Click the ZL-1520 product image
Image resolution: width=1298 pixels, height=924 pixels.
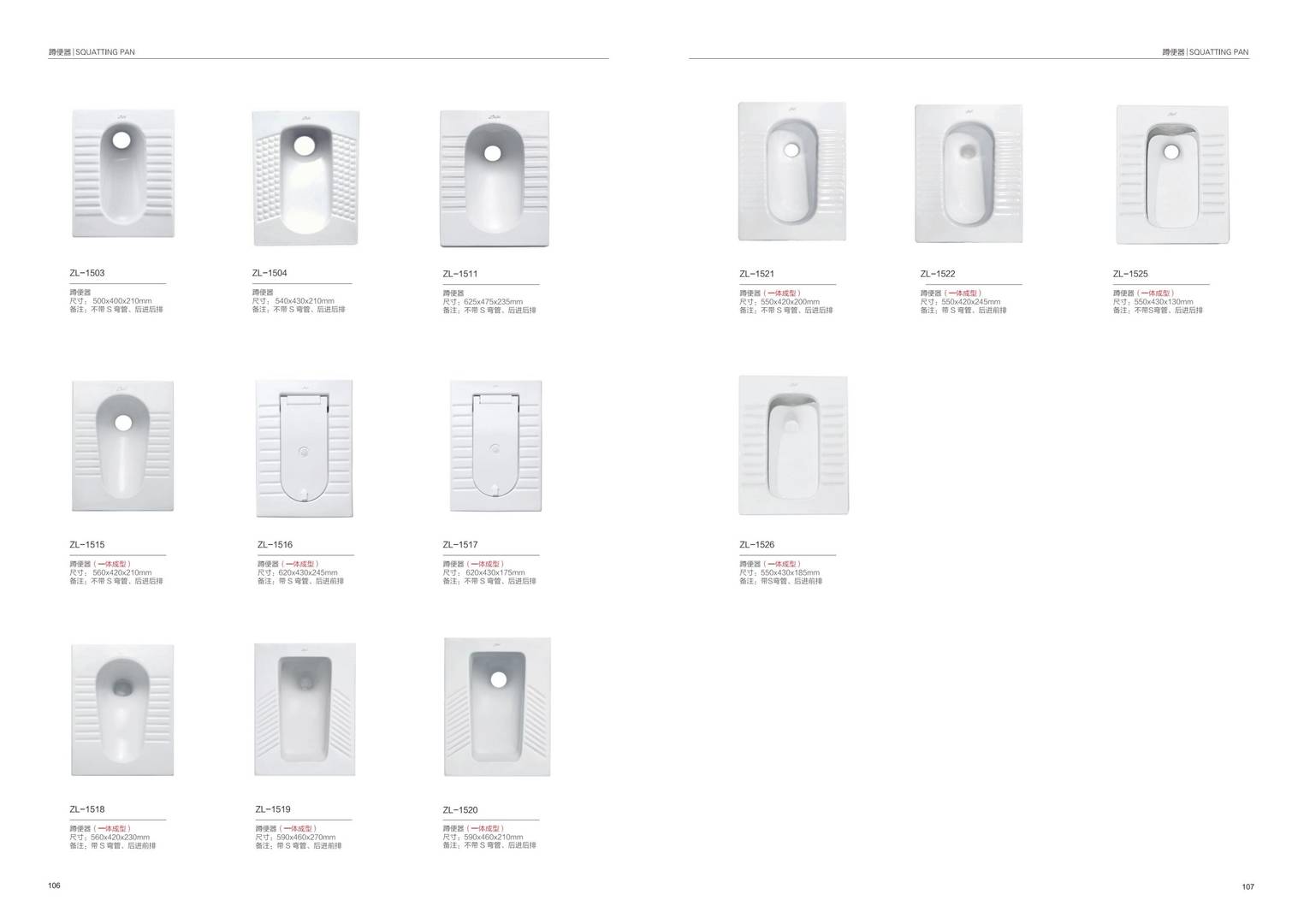(497, 707)
